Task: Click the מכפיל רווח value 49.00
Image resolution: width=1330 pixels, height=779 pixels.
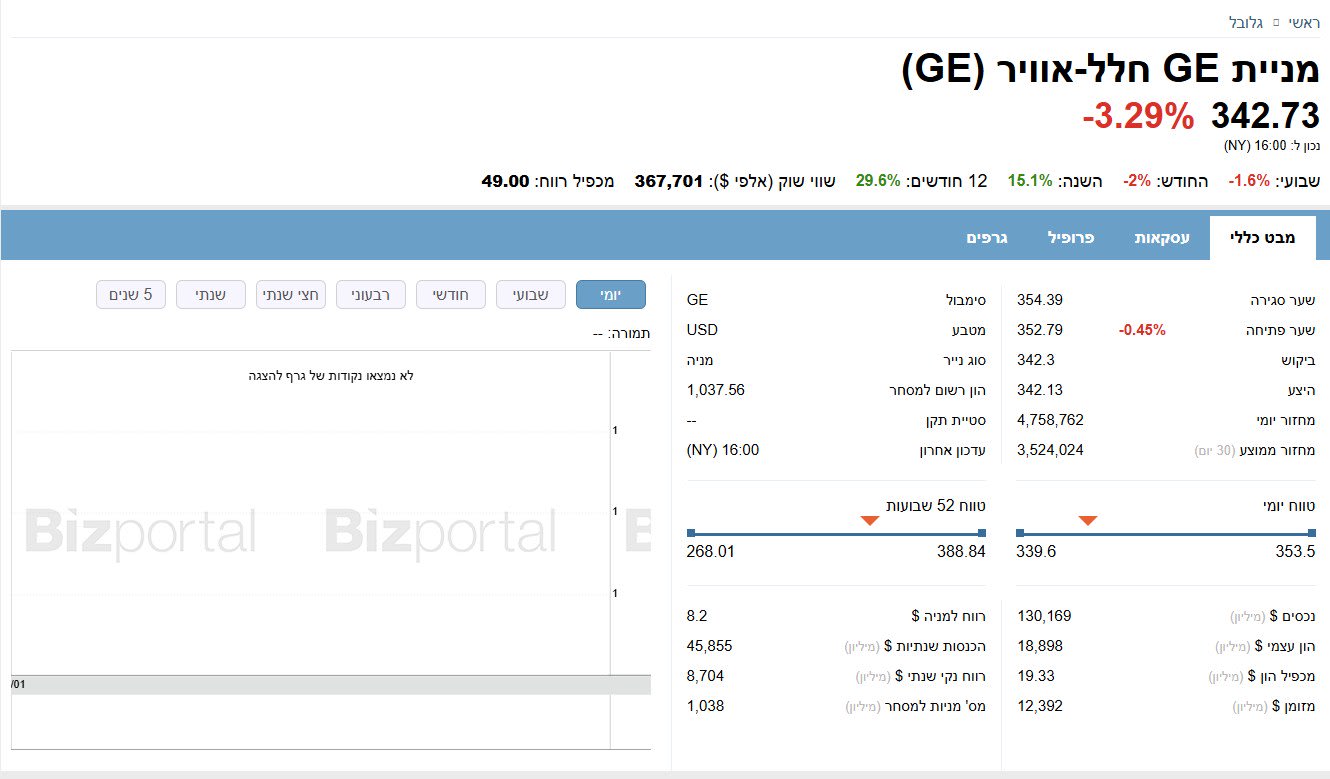Action: 505,181
